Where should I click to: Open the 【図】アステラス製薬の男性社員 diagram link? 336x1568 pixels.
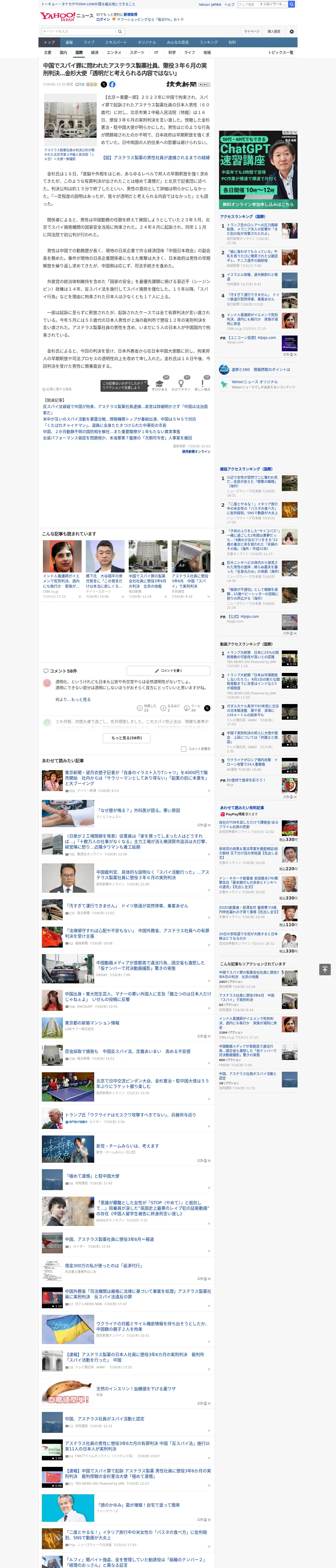click(x=155, y=158)
